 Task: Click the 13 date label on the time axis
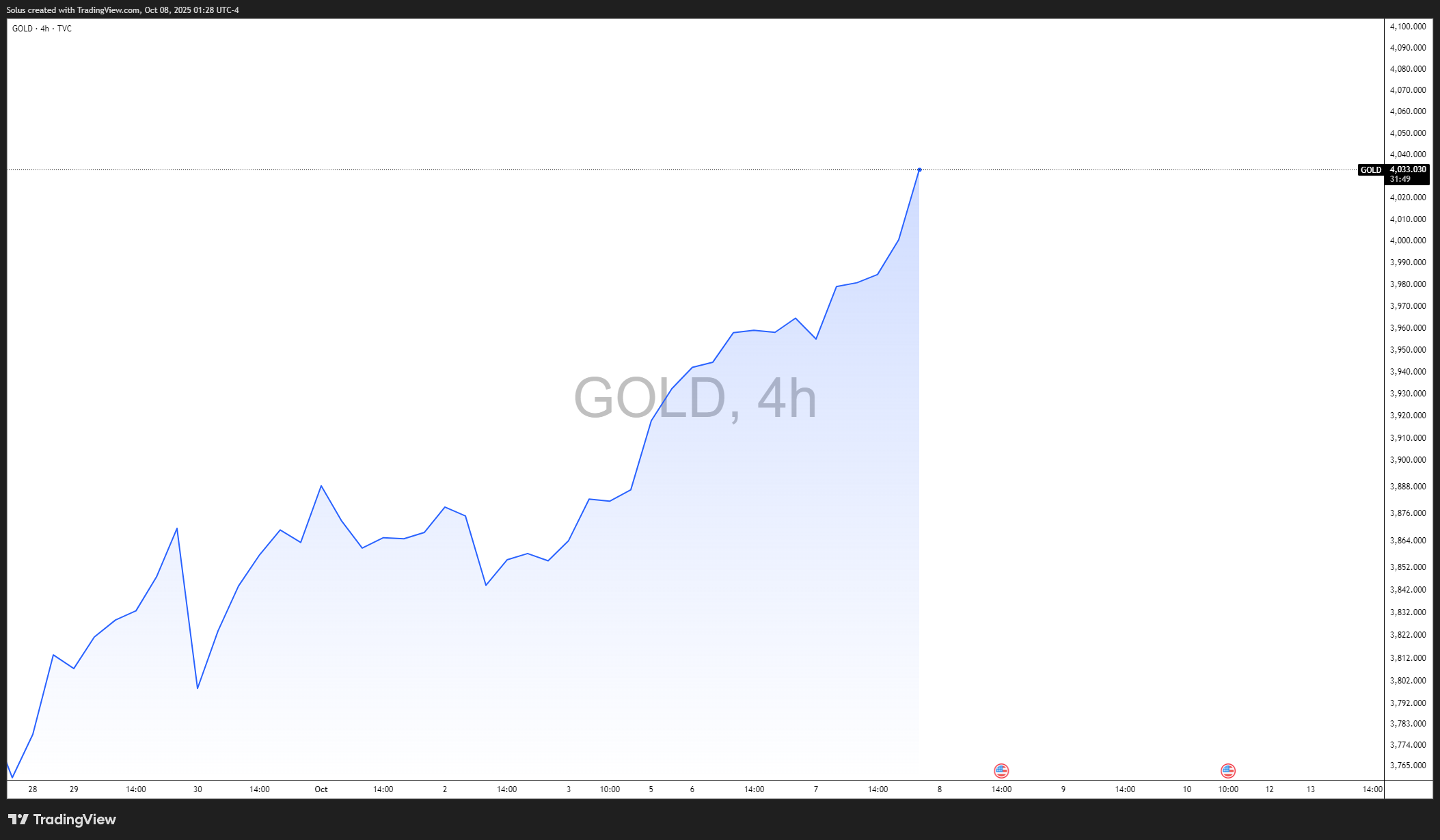point(1311,789)
